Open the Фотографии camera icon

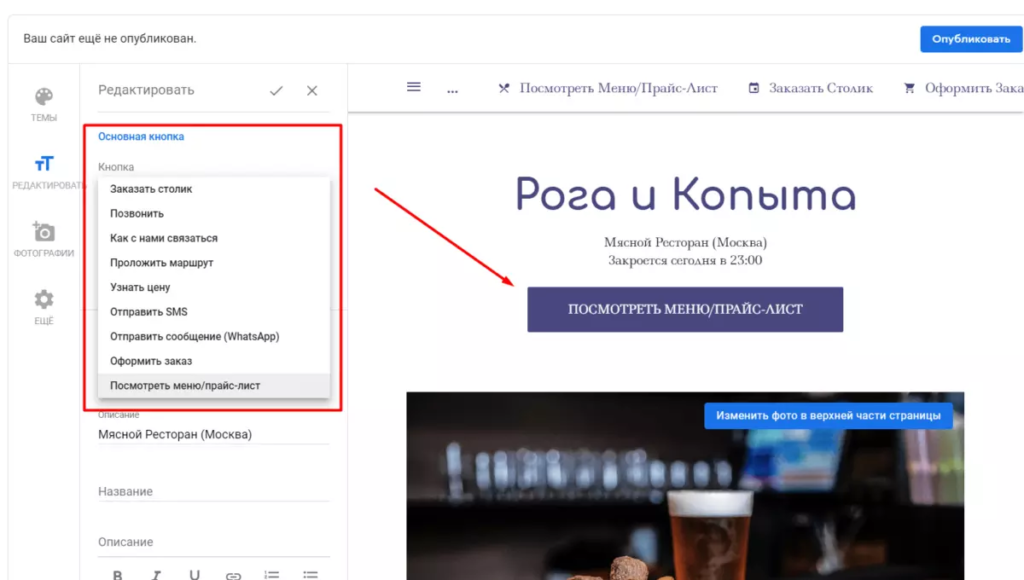(x=42, y=230)
